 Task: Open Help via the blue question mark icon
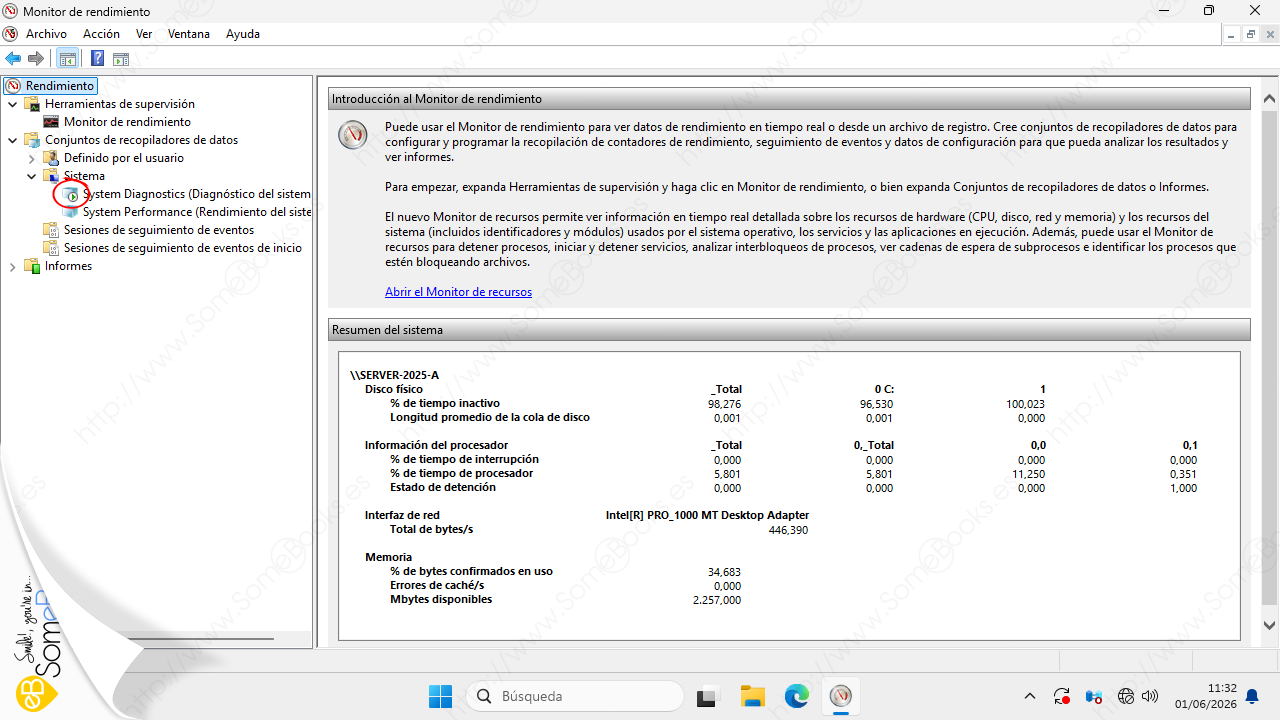97,59
